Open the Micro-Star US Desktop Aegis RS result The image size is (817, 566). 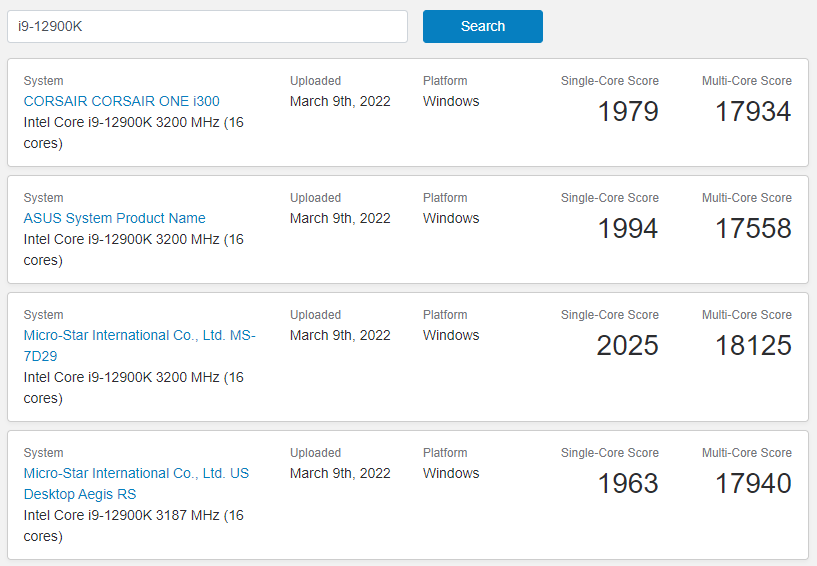pyautogui.click(x=136, y=484)
